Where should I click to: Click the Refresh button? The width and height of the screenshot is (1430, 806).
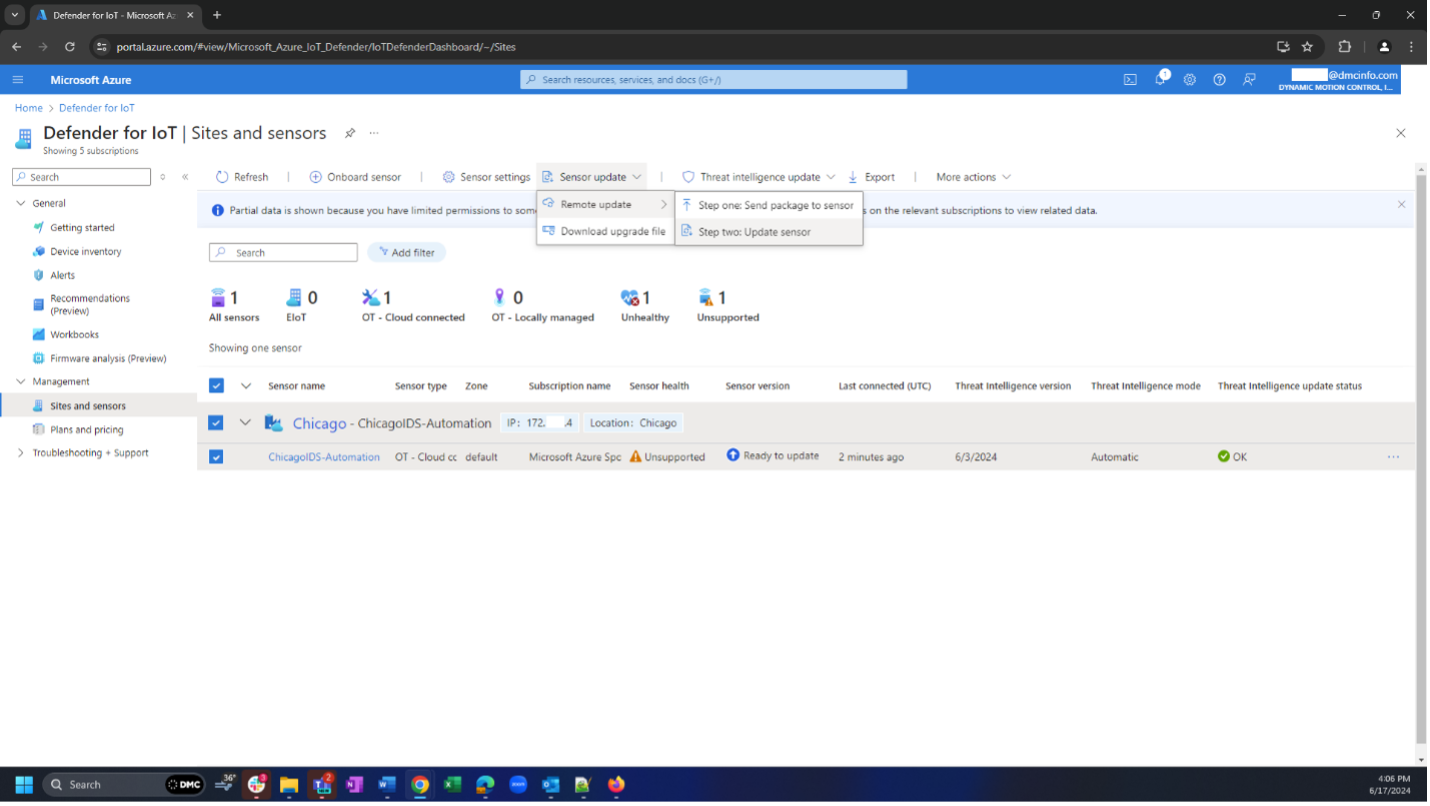[242, 177]
